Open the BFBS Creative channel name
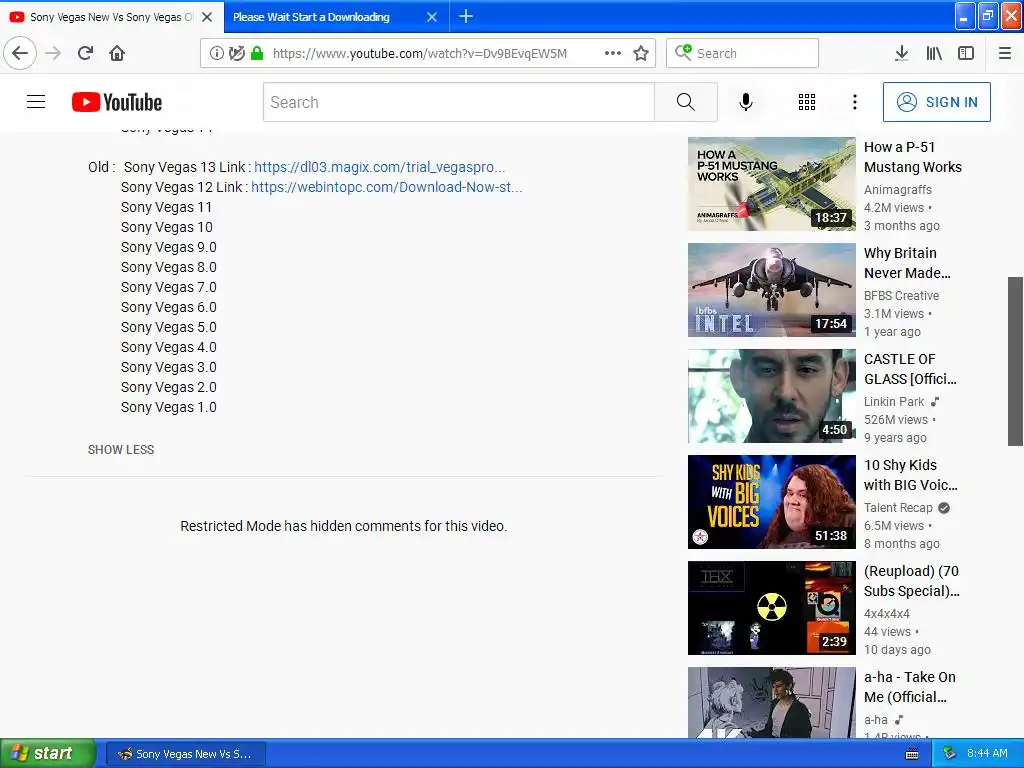 click(x=901, y=296)
